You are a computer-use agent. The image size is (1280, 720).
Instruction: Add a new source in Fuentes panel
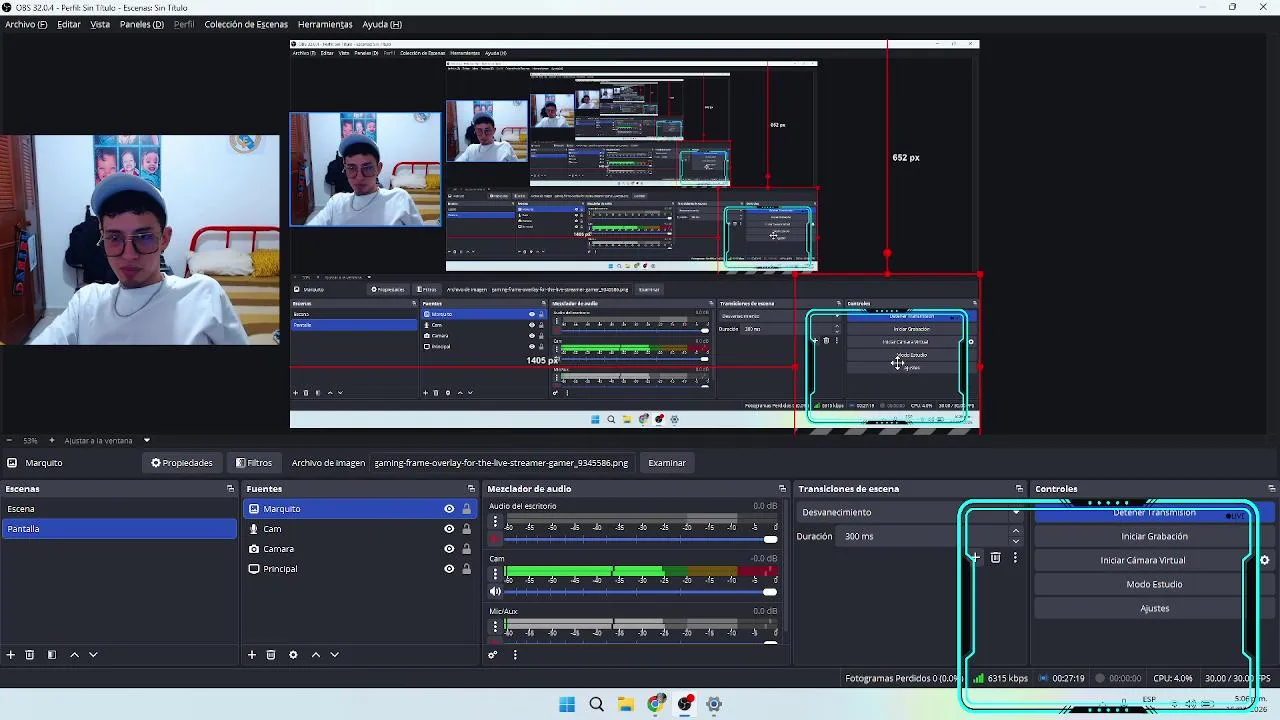click(x=252, y=655)
